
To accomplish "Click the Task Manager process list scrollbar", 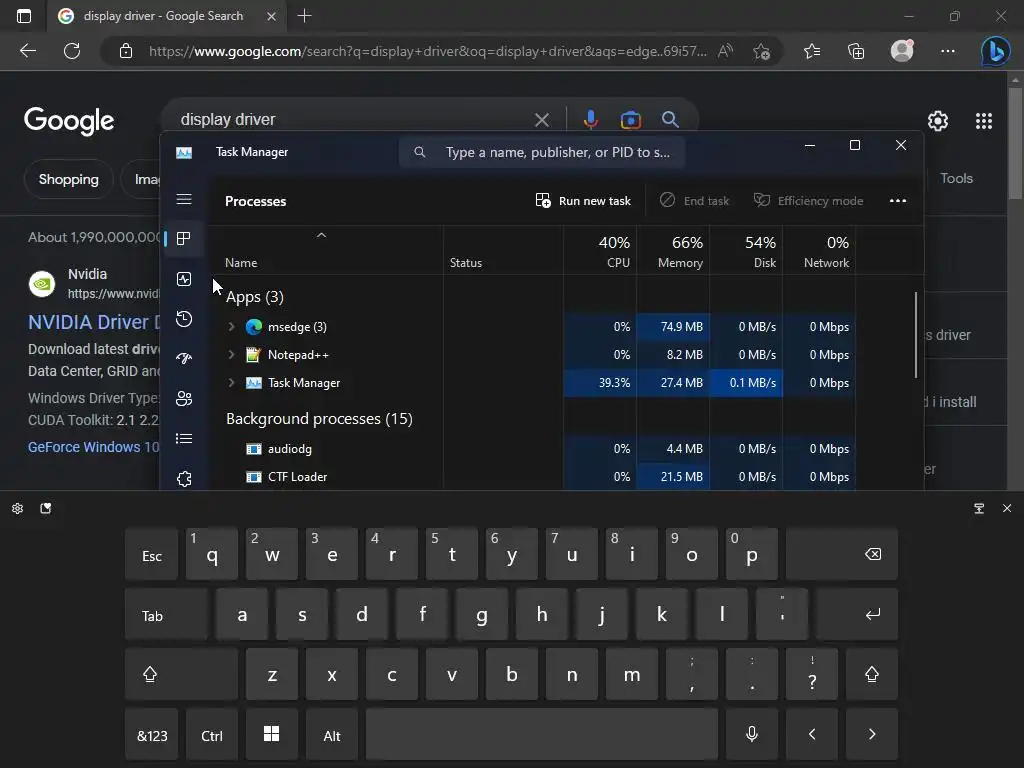I will click(x=916, y=335).
